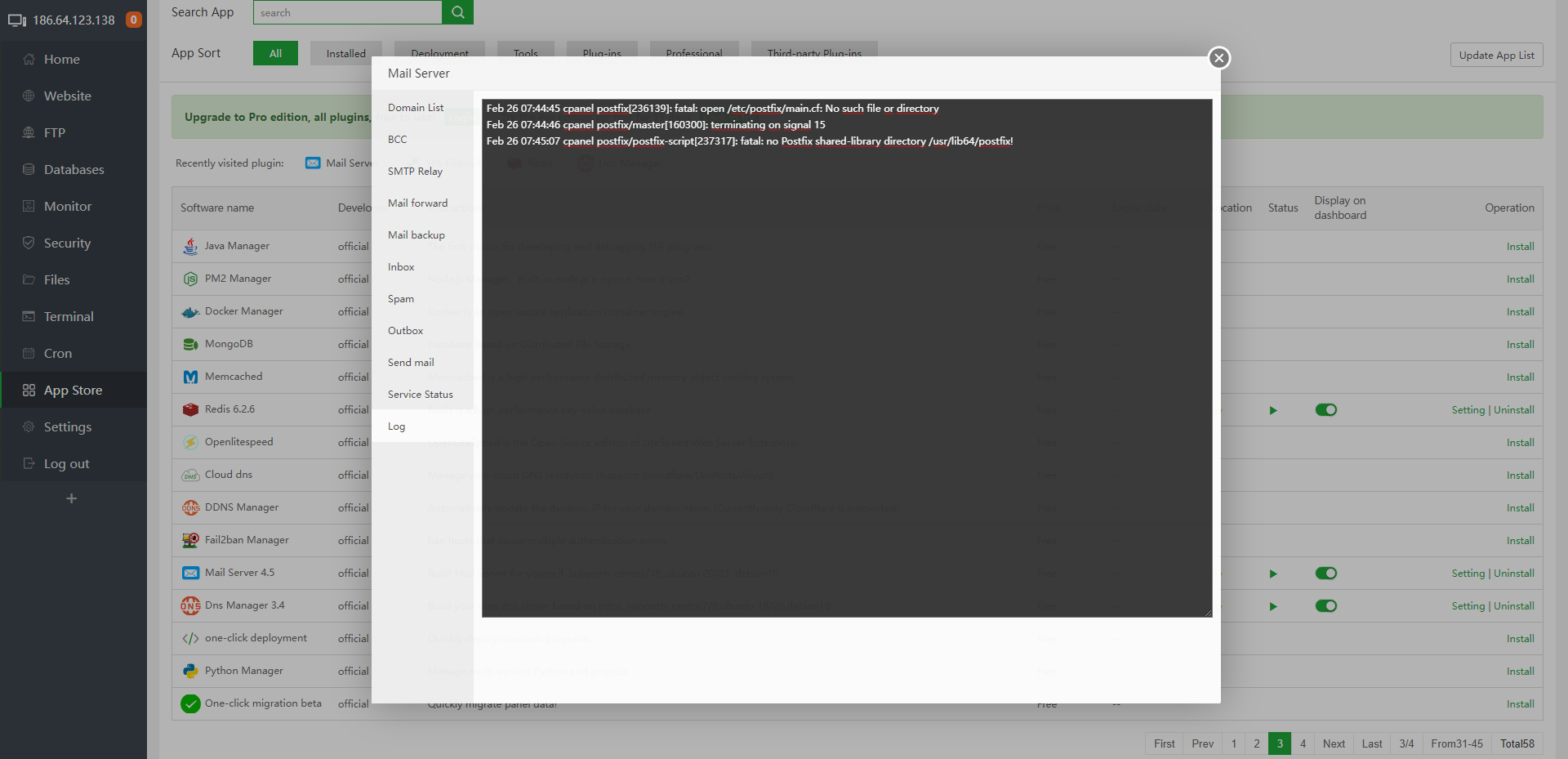Filter apps by Installed
Image resolution: width=1568 pixels, height=759 pixels.
pyautogui.click(x=346, y=53)
